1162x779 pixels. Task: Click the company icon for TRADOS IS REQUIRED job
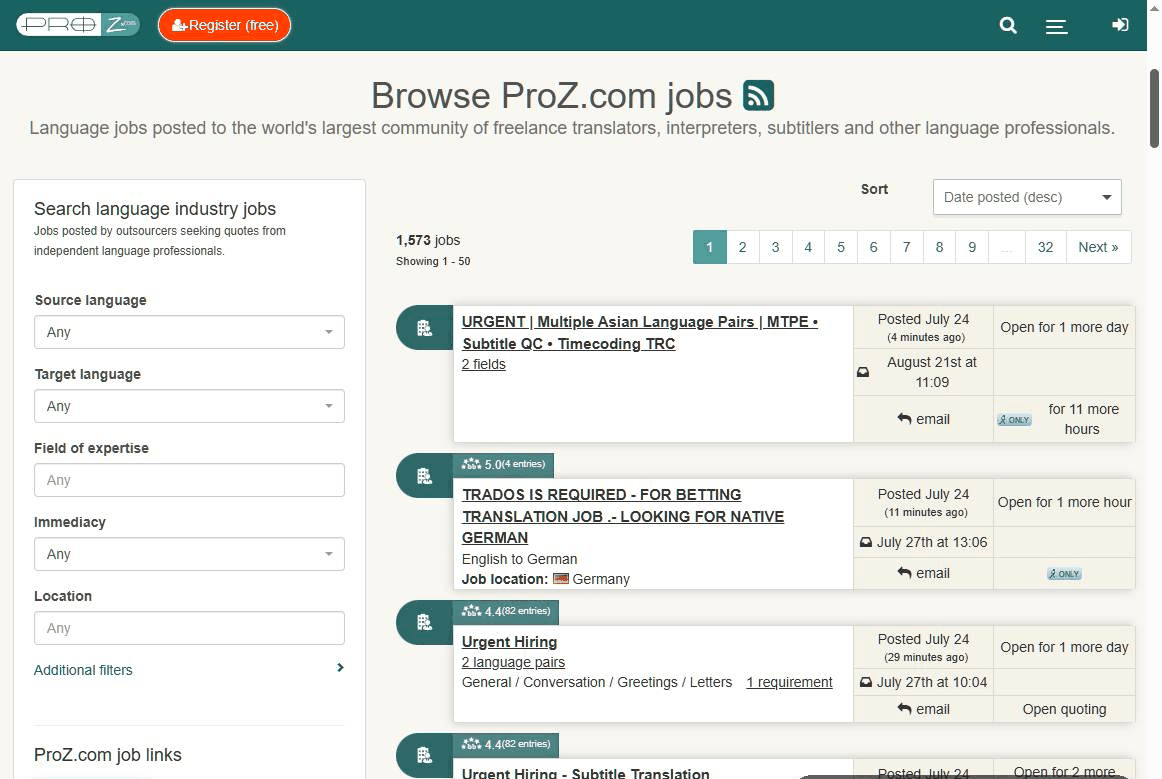tap(424, 476)
